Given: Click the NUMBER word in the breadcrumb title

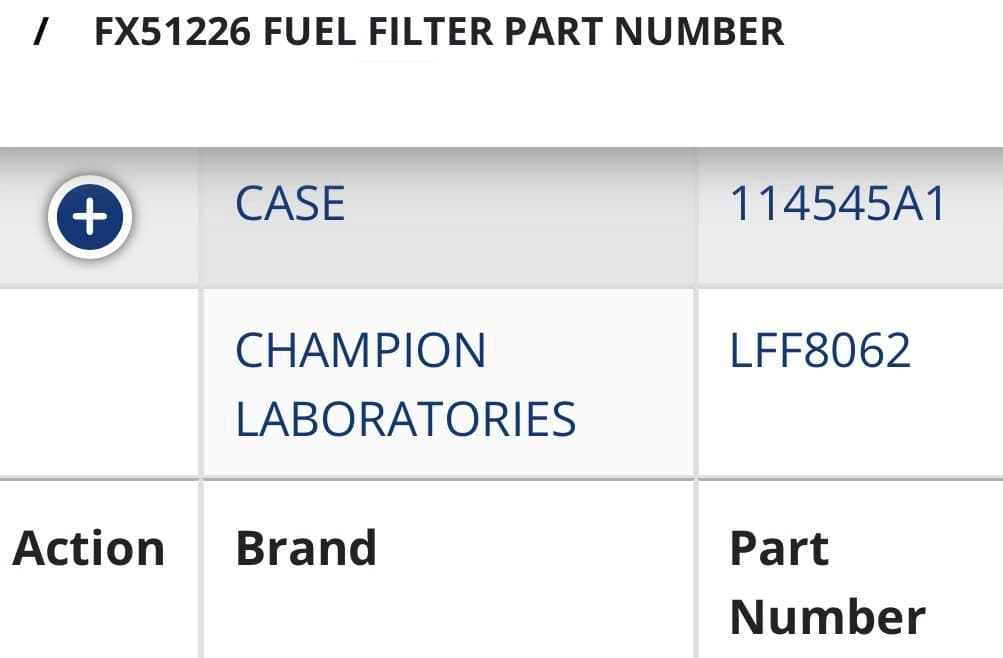Looking at the screenshot, I should (699, 32).
